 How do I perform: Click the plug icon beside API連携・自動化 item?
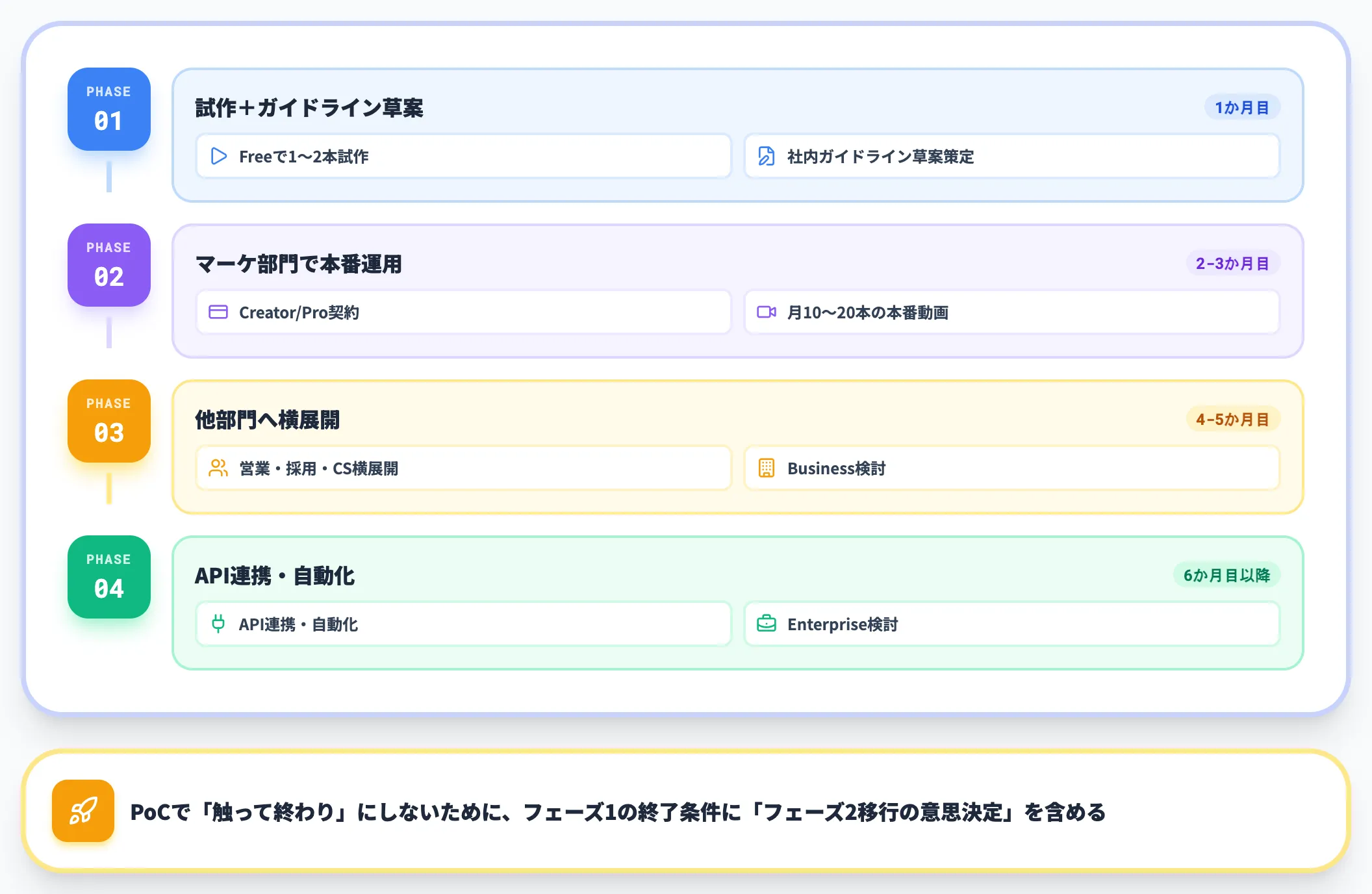[218, 624]
